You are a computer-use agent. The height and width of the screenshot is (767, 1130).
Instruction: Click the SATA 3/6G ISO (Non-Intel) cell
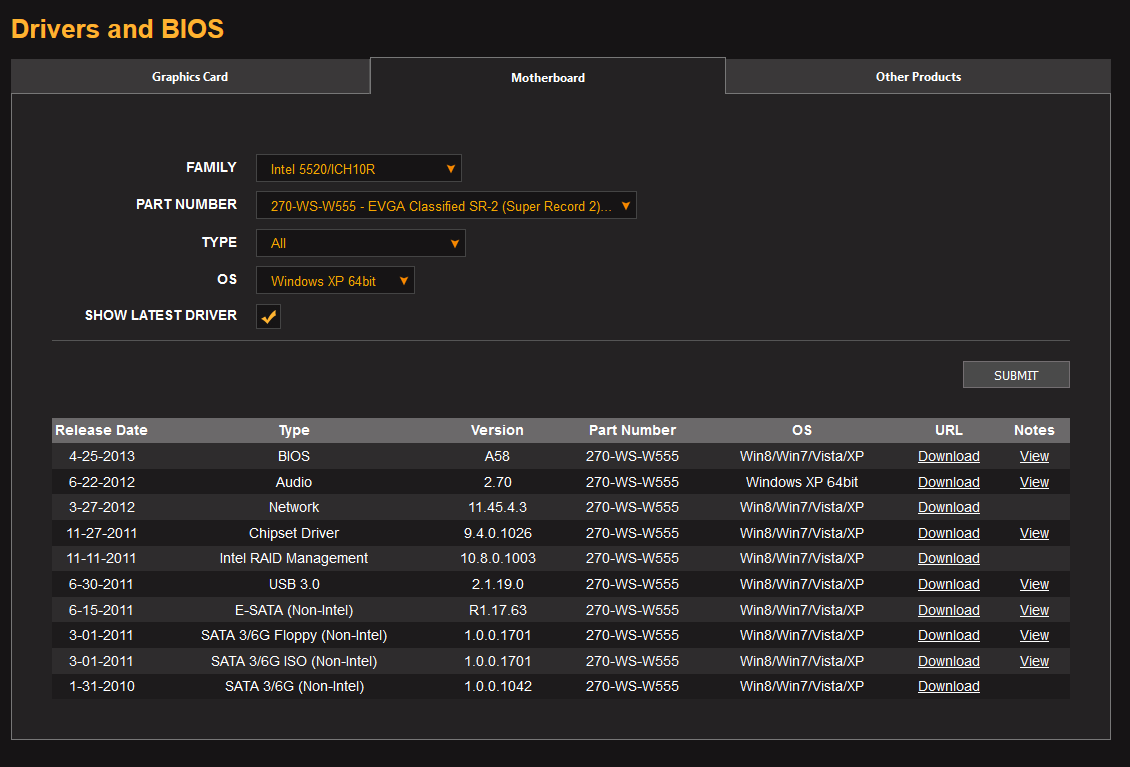tap(294, 662)
